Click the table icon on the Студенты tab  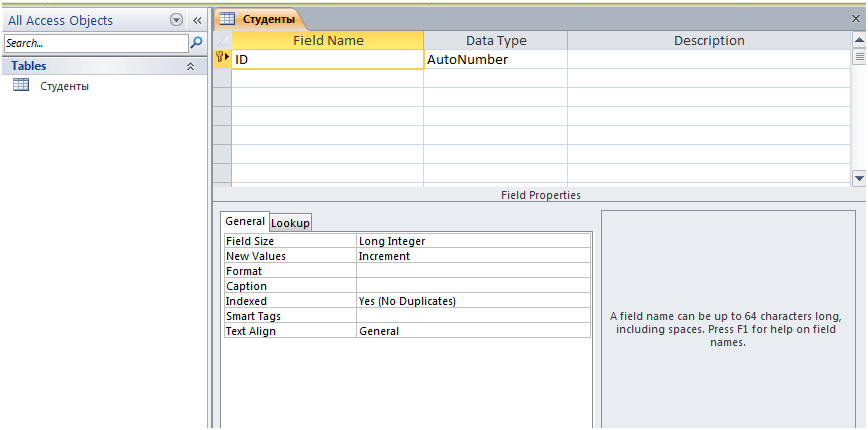[x=227, y=19]
